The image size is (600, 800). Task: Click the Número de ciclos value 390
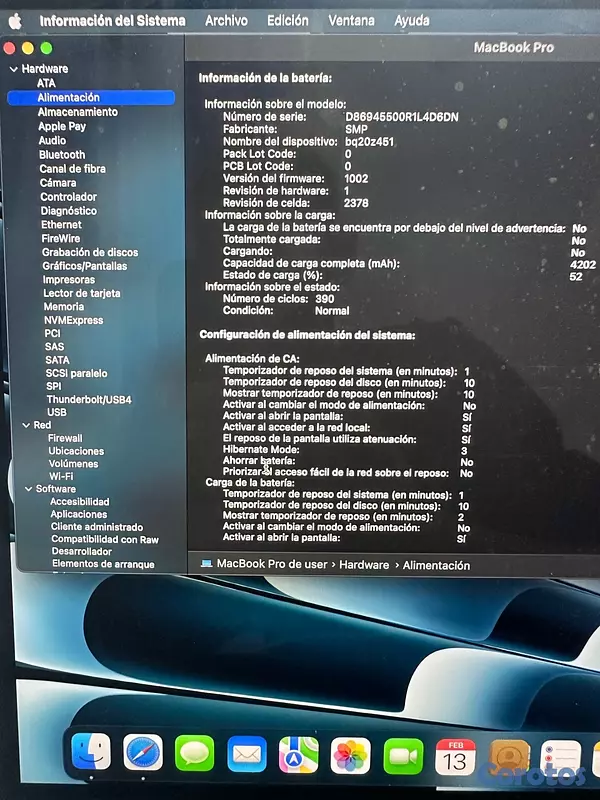(324, 299)
